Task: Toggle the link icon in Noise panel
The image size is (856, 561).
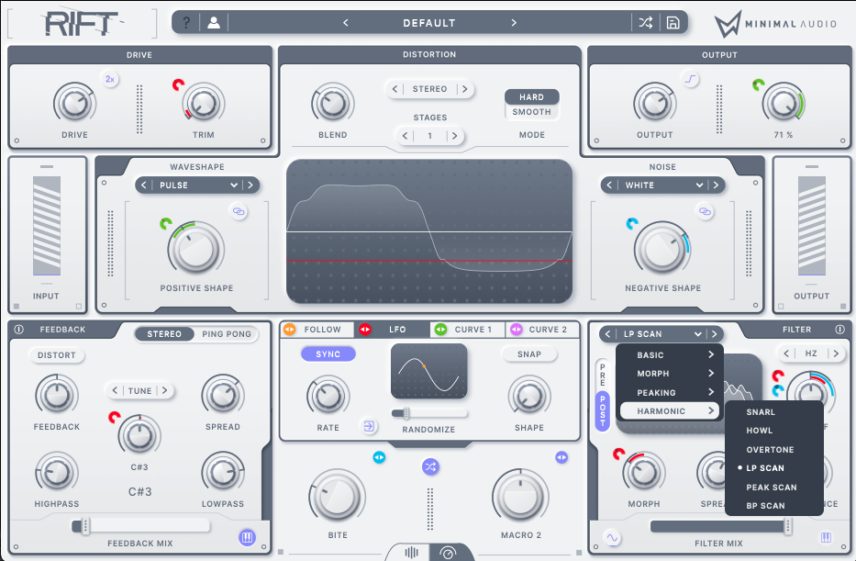Action: coord(705,211)
